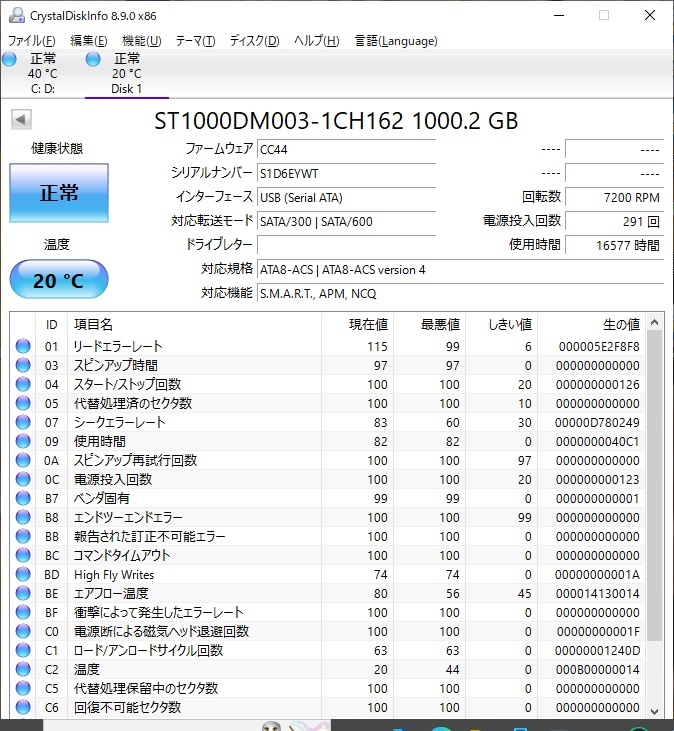Click the 現在値 column header
The width and height of the screenshot is (674, 731).
[357, 324]
